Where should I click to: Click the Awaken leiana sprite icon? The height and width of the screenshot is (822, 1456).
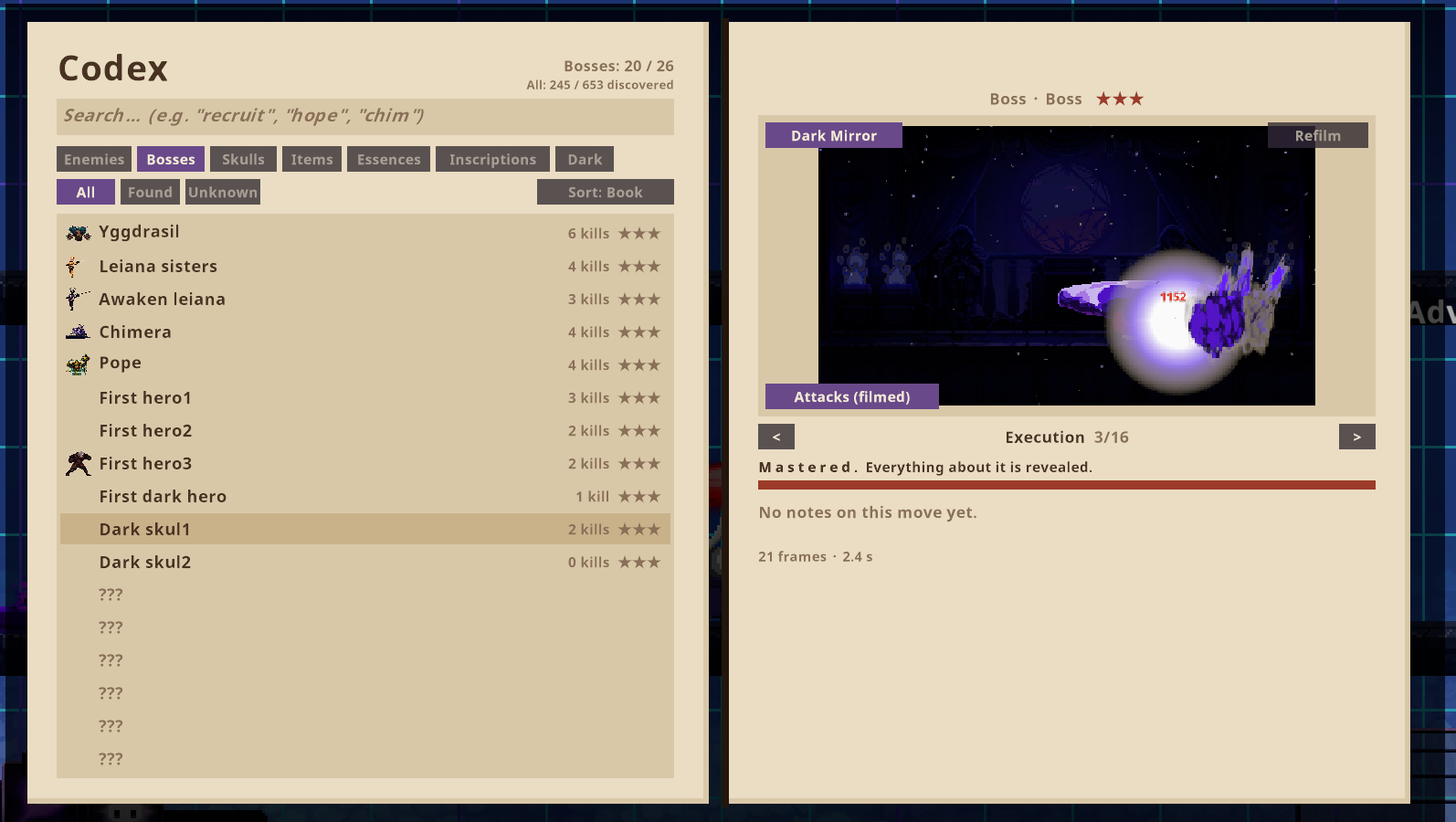[77, 299]
